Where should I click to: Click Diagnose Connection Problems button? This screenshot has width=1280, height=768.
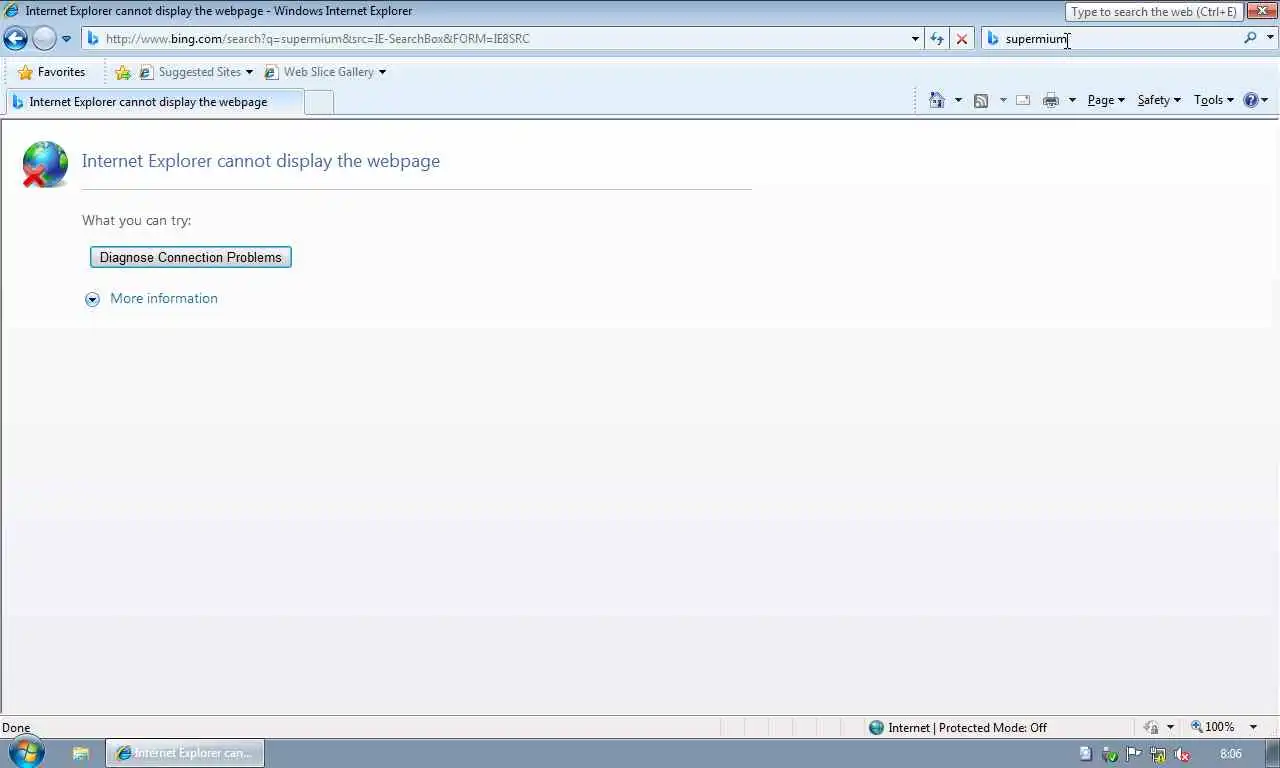(191, 257)
